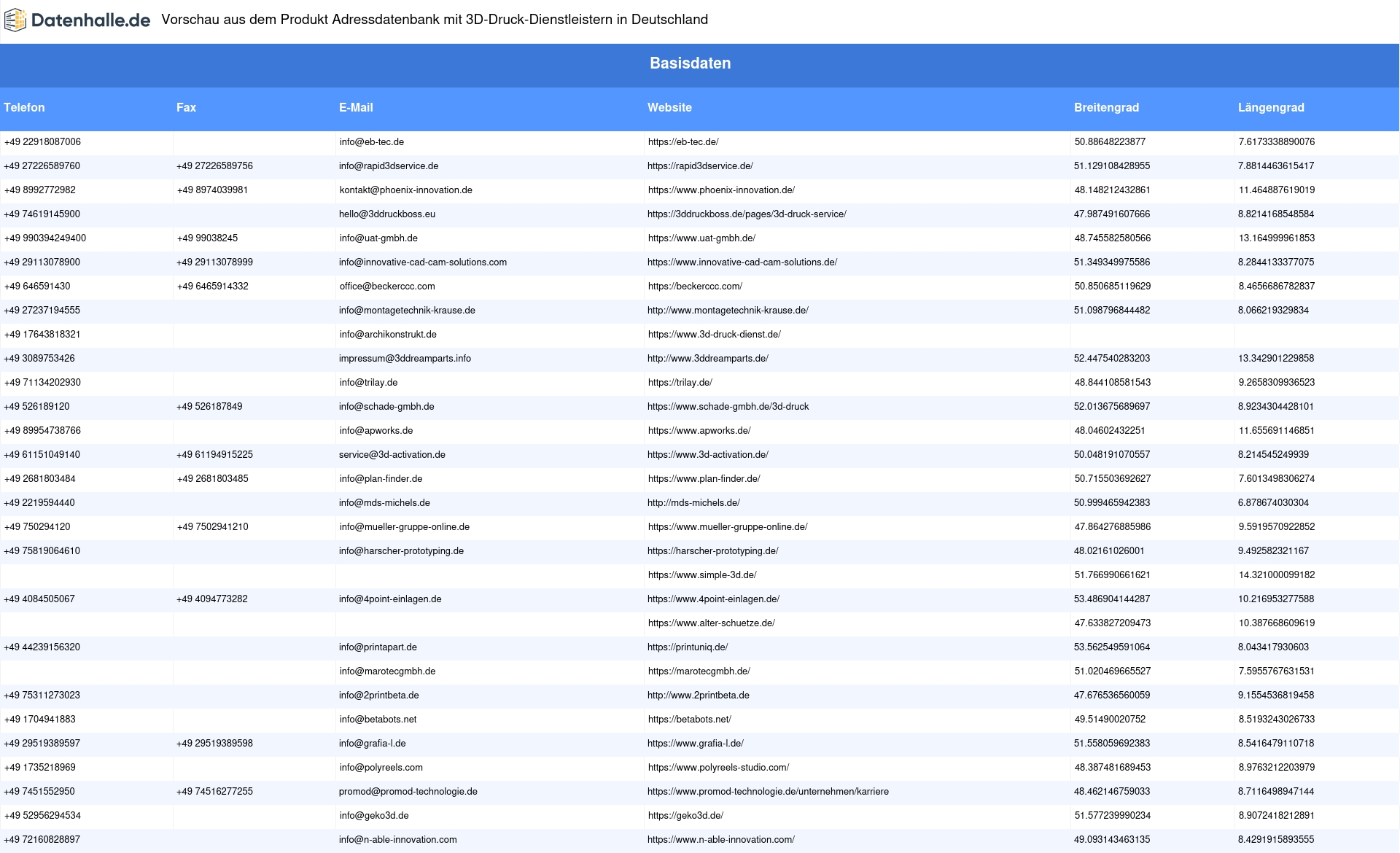Viewport: 1400px width, 853px height.
Task: Select phone +49 71134202930
Action: (42, 383)
